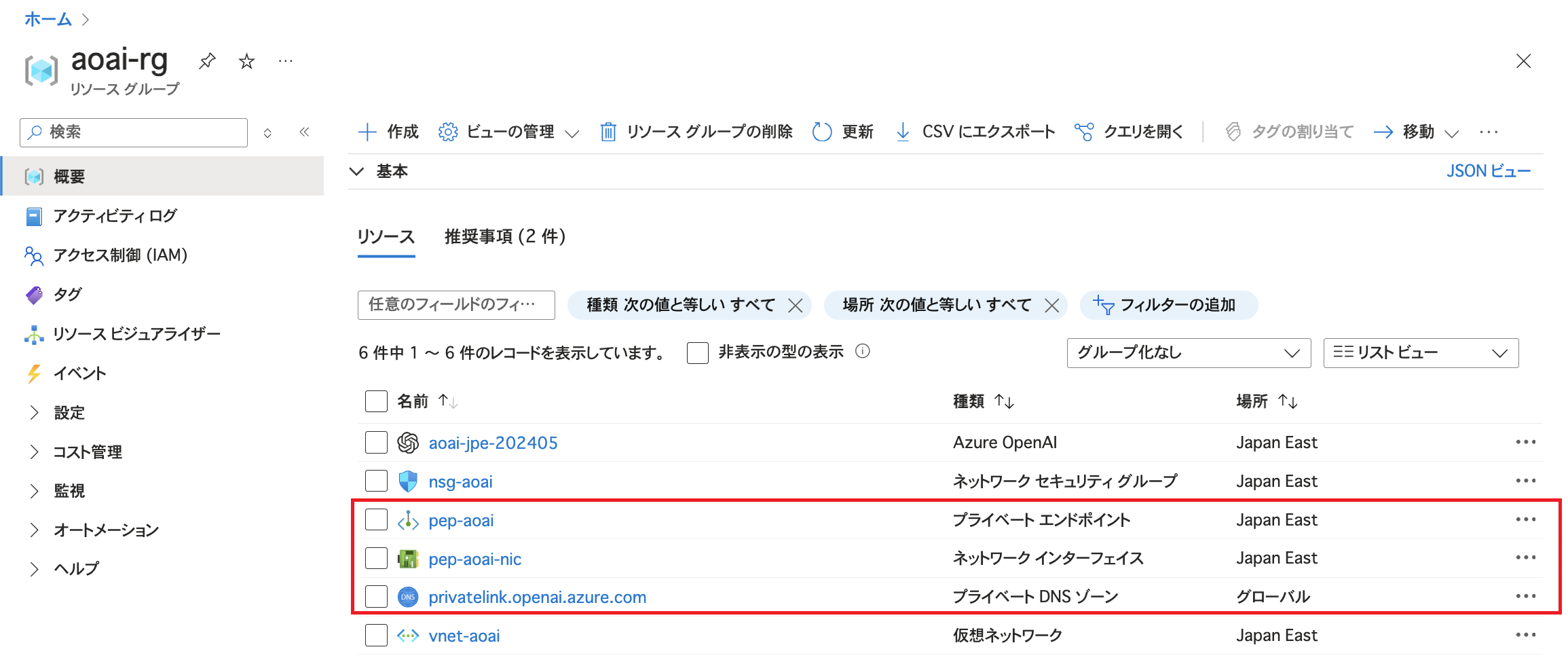The height and width of the screenshot is (660, 1568).
Task: Open ビューの管理 dropdown
Action: 509,132
